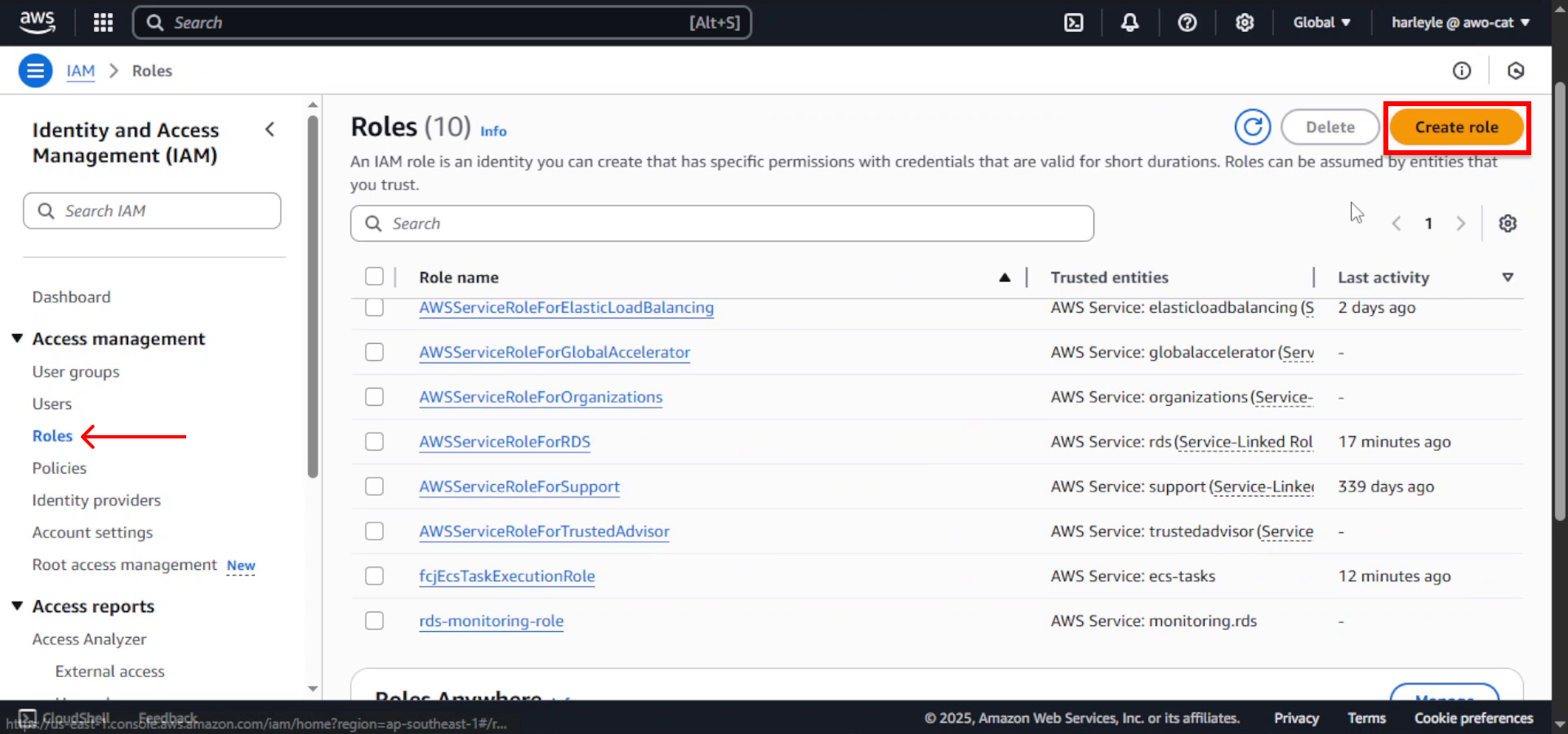Screen dimensions: 1568x734
Task: Open the top bar settings gear
Action: pyautogui.click(x=1245, y=22)
